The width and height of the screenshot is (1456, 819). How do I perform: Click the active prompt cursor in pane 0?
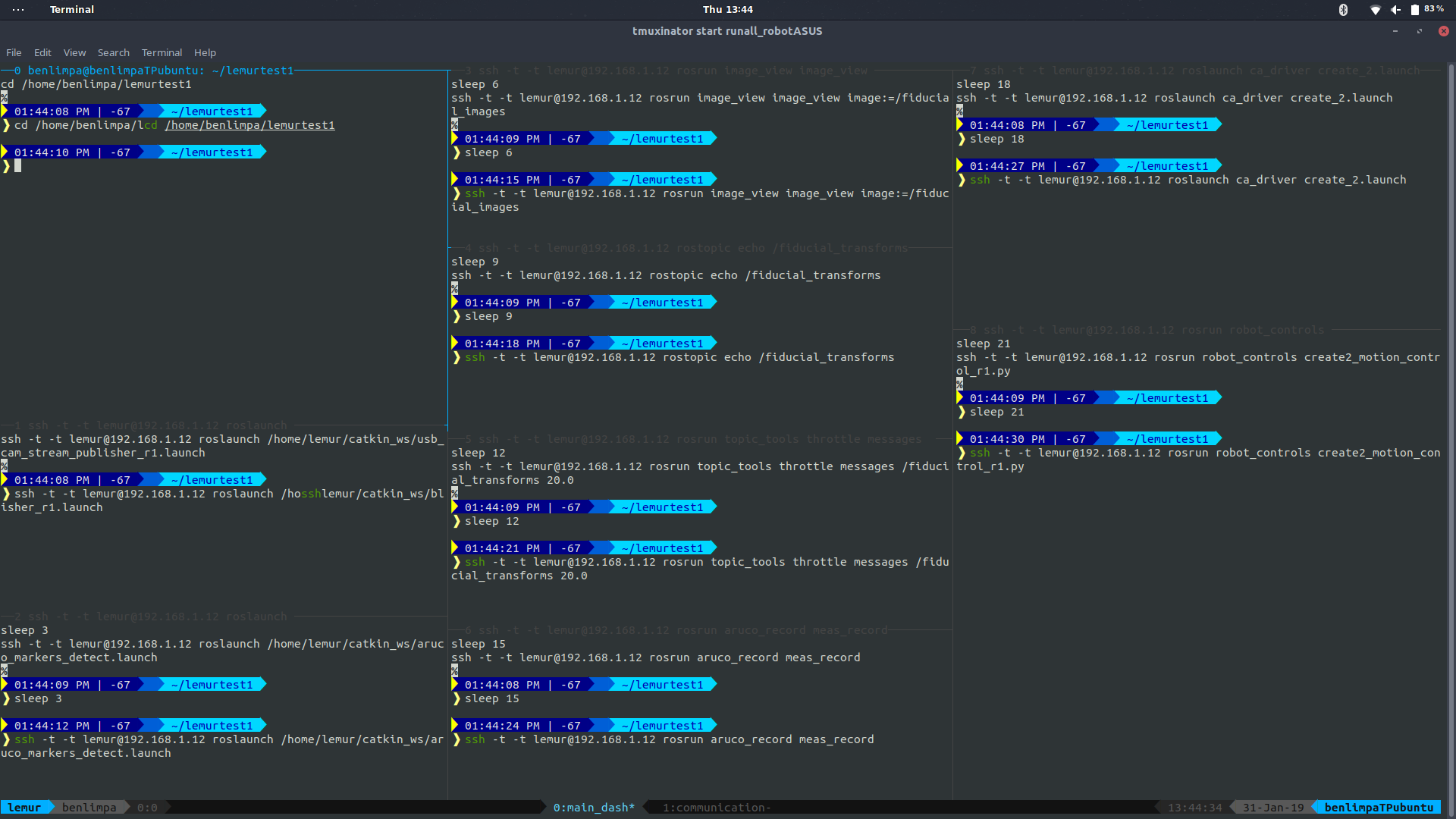17,166
